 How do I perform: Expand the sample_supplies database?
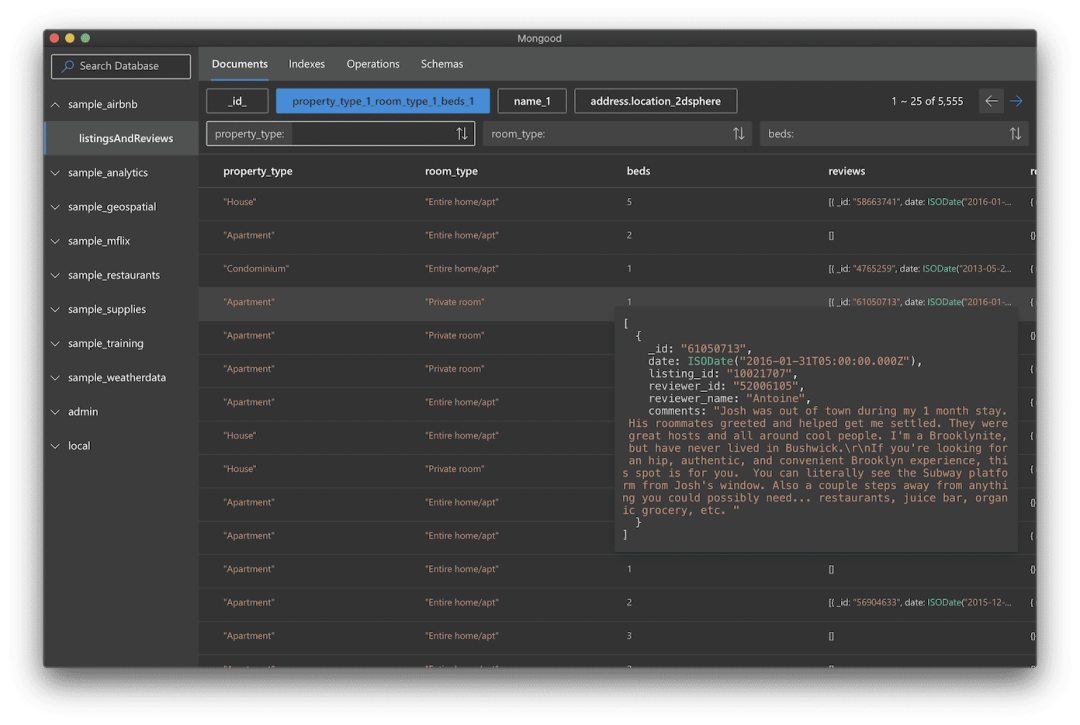click(x=55, y=309)
